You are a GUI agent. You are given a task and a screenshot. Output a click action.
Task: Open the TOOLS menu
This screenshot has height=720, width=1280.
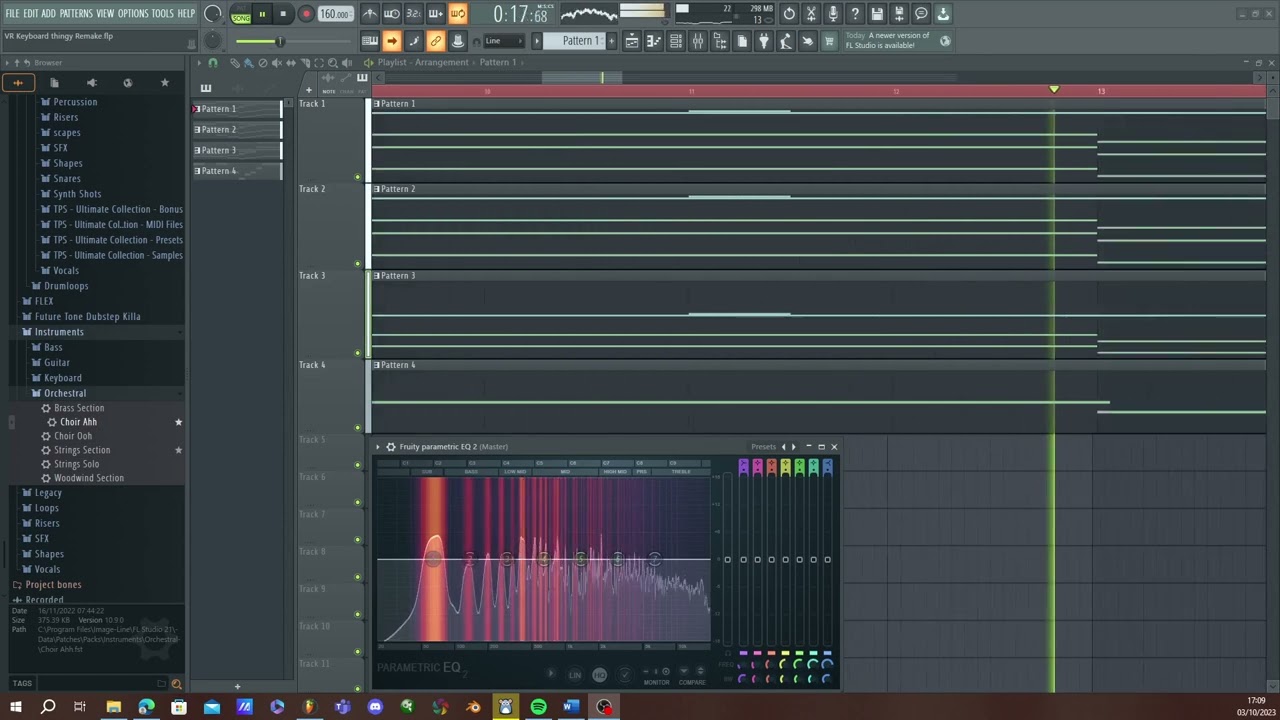click(x=162, y=13)
